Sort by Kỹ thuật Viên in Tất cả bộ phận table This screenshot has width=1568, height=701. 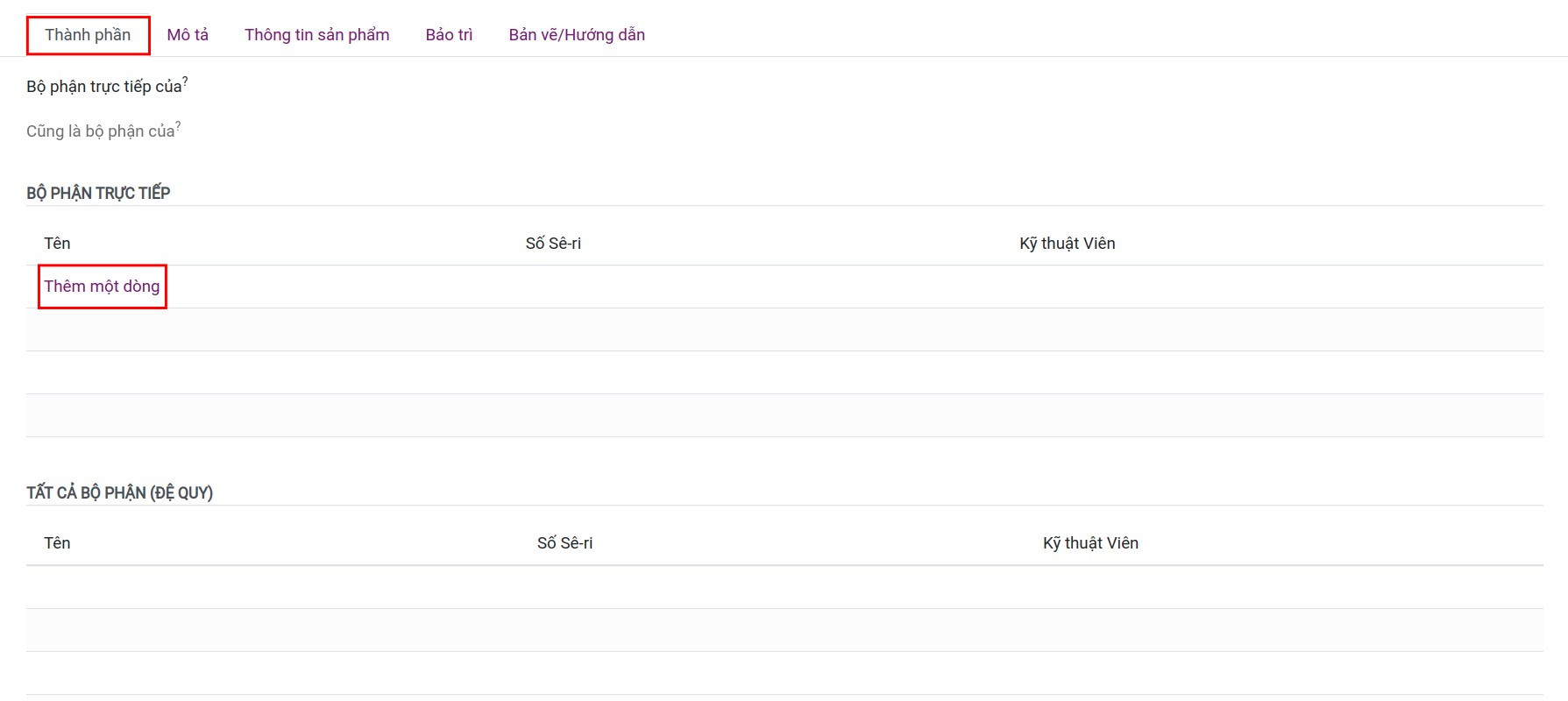tap(1090, 543)
